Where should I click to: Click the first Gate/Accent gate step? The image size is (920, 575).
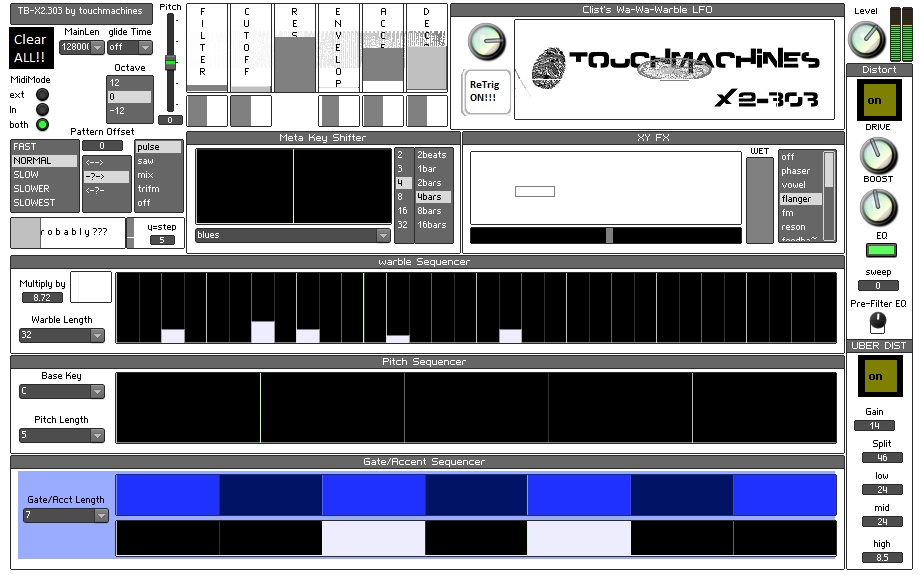168,495
